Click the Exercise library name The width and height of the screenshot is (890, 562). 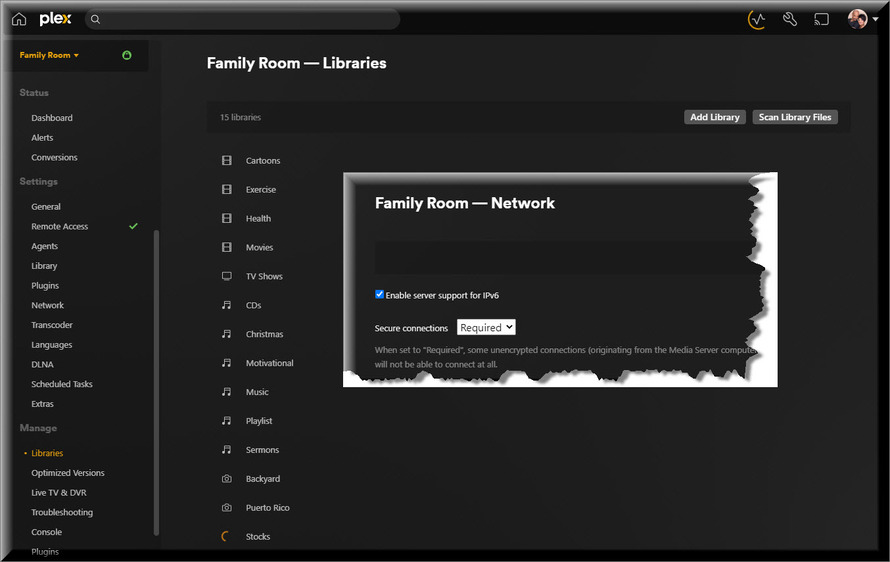coord(261,190)
